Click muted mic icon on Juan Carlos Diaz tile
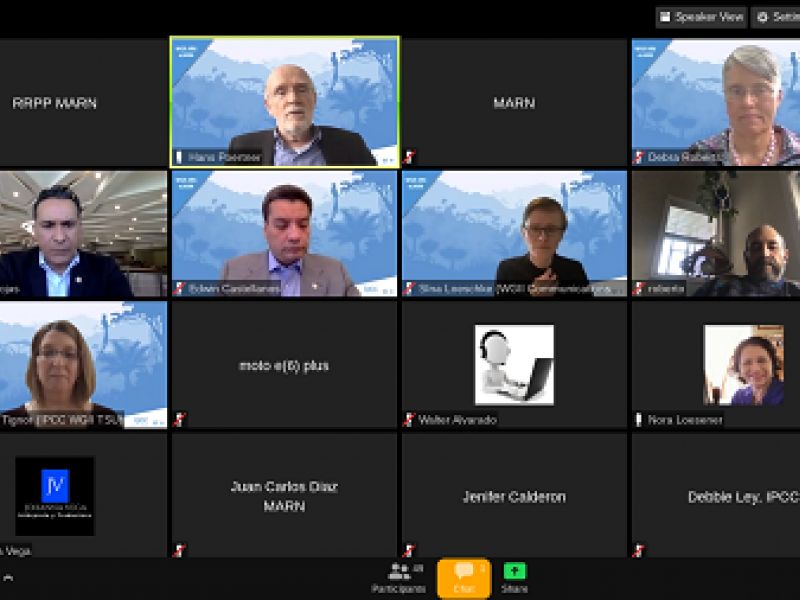 [179, 551]
